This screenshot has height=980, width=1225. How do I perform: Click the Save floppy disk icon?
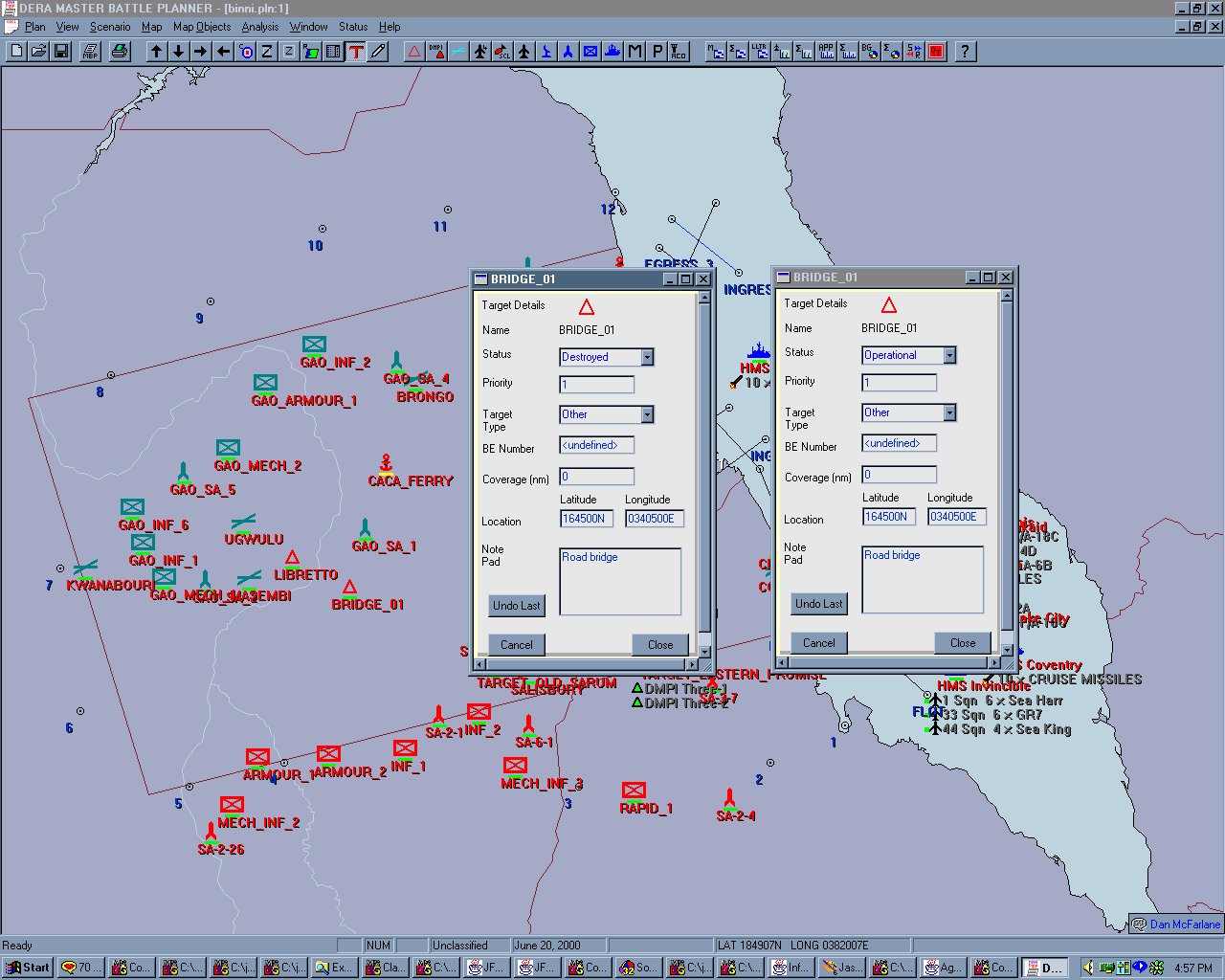pos(61,52)
